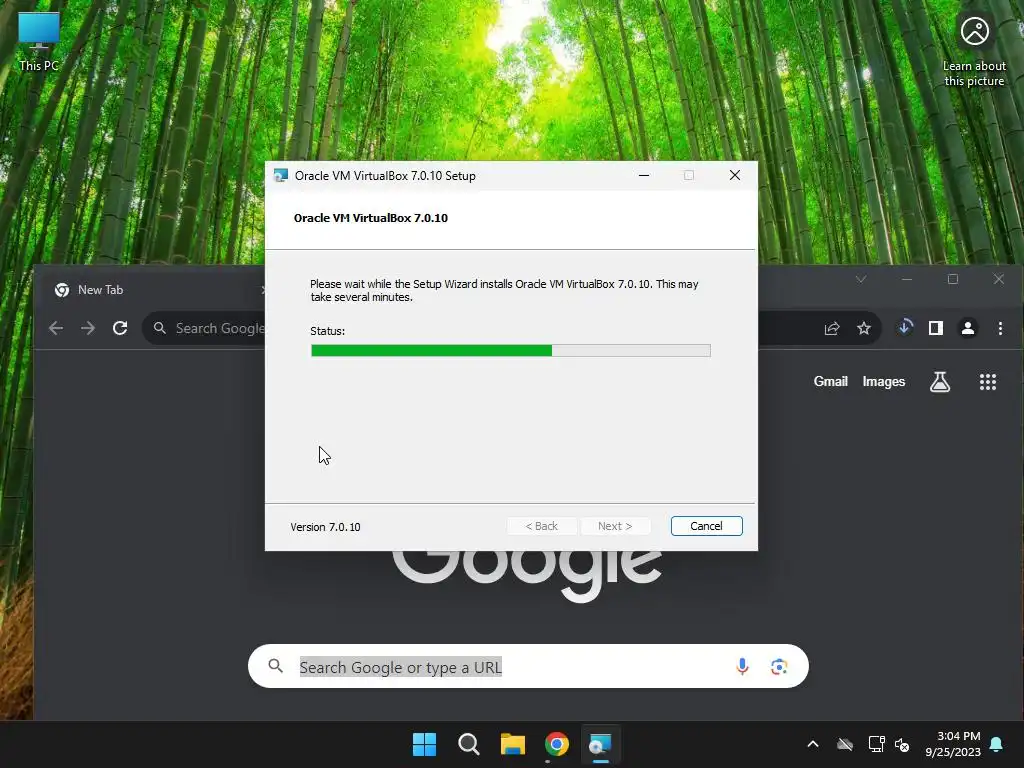
Task: Open clock and date panel
Action: (953, 744)
